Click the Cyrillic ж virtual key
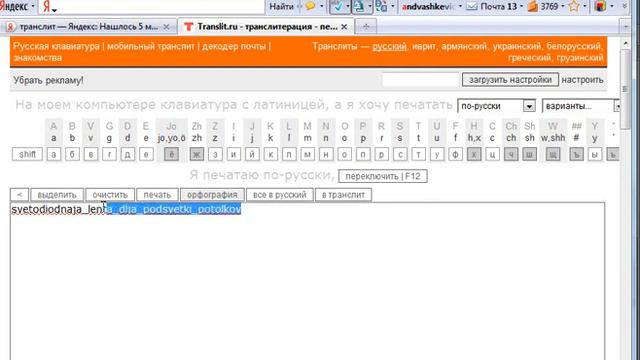Viewport: 640px width, 360px height. coord(197,154)
